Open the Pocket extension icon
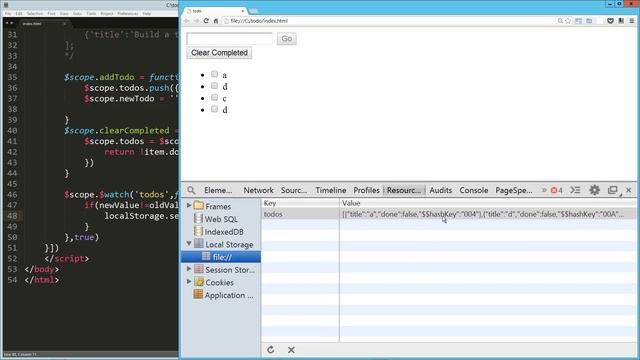This screenshot has height=360, width=640. [x=610, y=21]
